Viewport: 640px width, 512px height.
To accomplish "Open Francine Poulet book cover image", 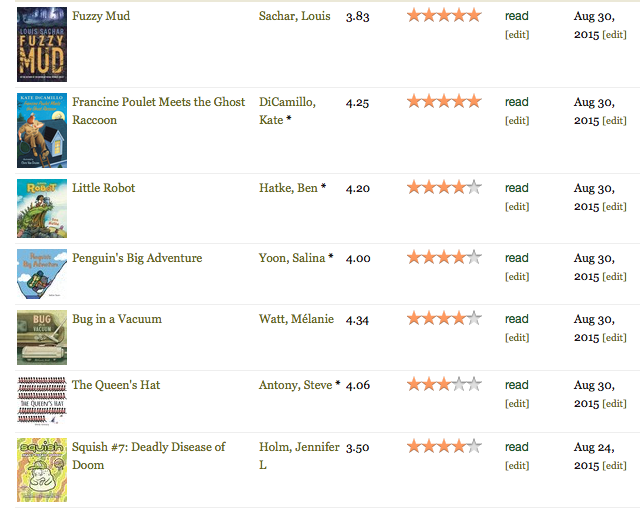I will pos(42,130).
